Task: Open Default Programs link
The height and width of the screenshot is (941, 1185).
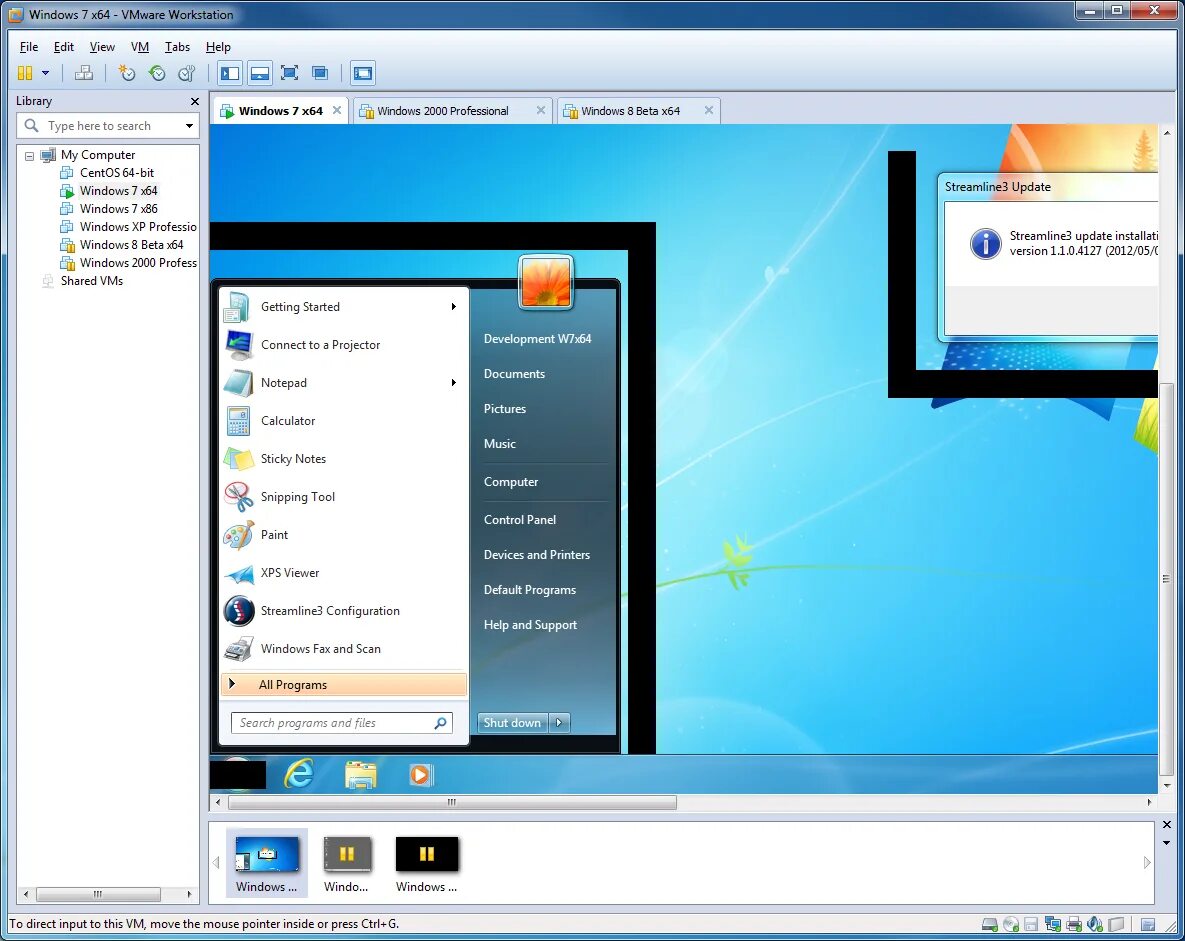Action: [530, 590]
